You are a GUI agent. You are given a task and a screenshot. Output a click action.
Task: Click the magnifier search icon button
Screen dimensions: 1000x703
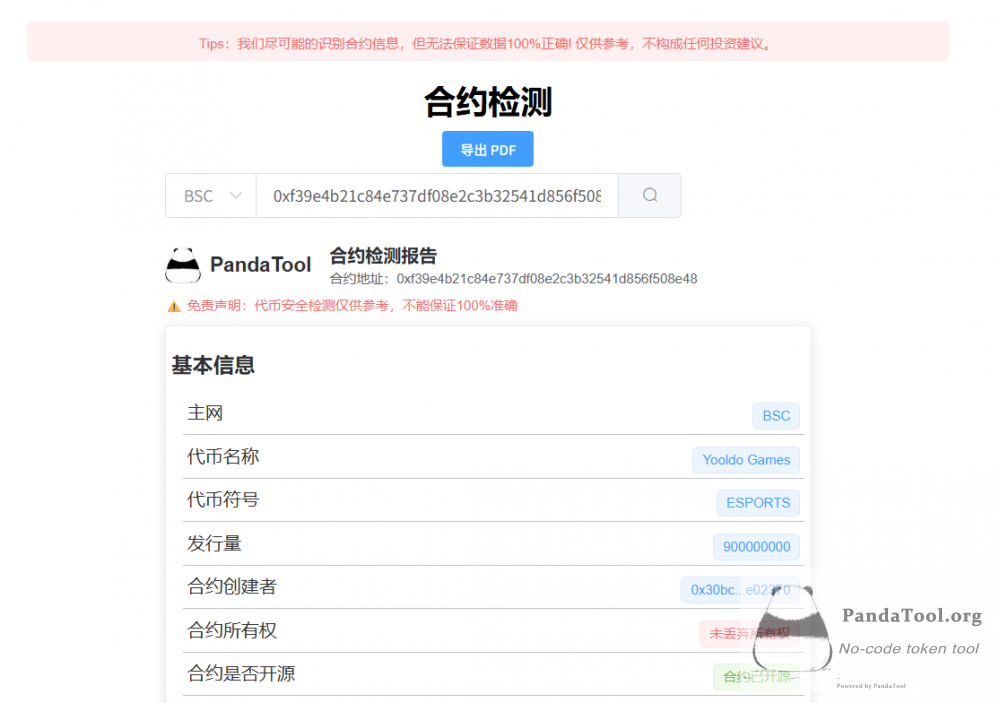(650, 195)
